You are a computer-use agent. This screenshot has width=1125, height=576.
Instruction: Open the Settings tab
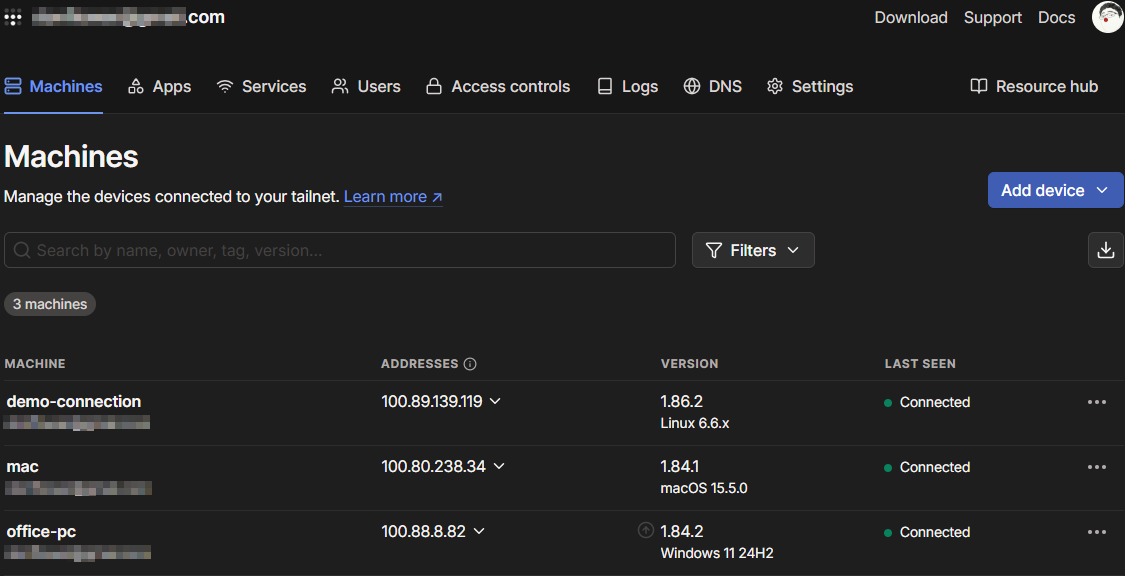809,87
